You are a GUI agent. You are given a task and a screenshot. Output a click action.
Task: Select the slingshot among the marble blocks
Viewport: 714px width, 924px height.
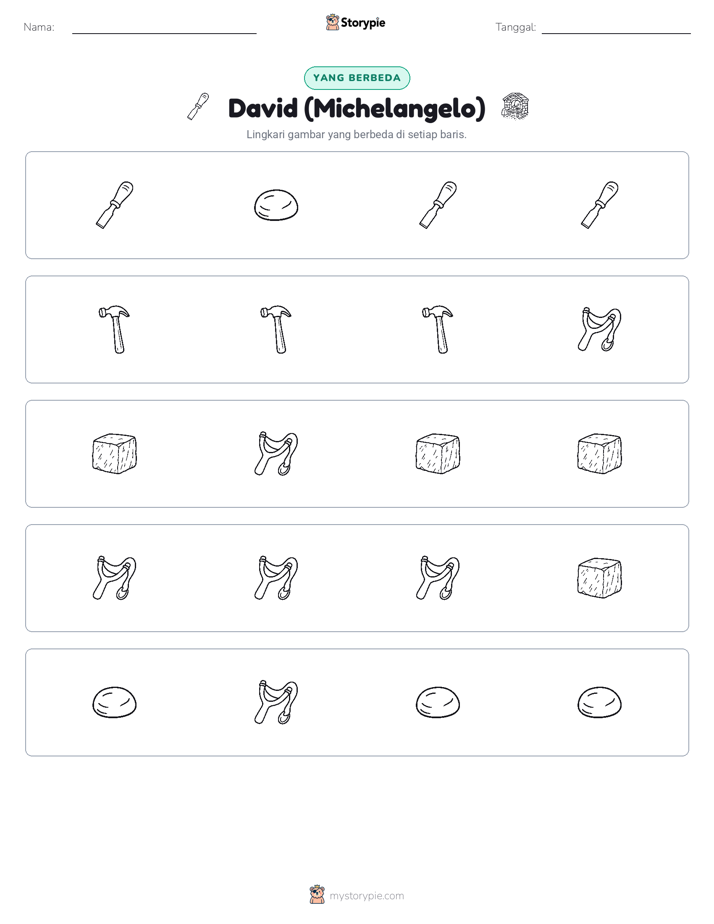coord(276,454)
